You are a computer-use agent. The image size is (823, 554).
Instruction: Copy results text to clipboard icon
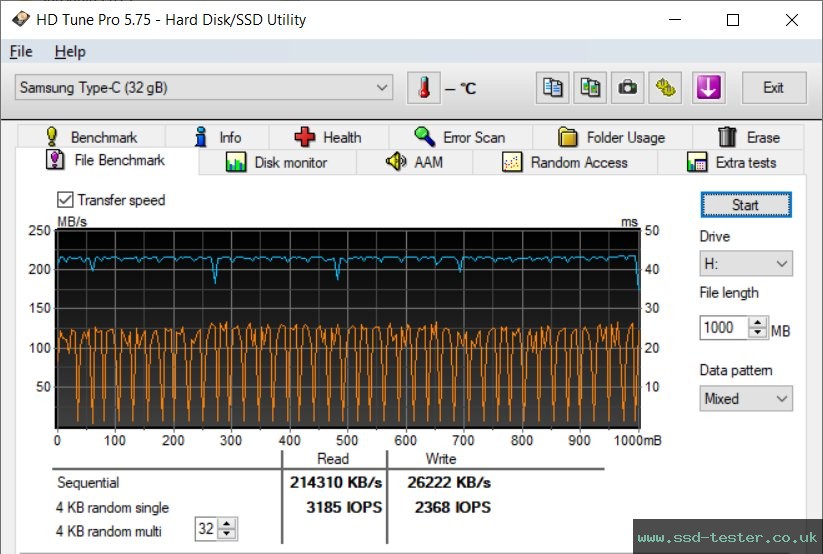[x=552, y=88]
